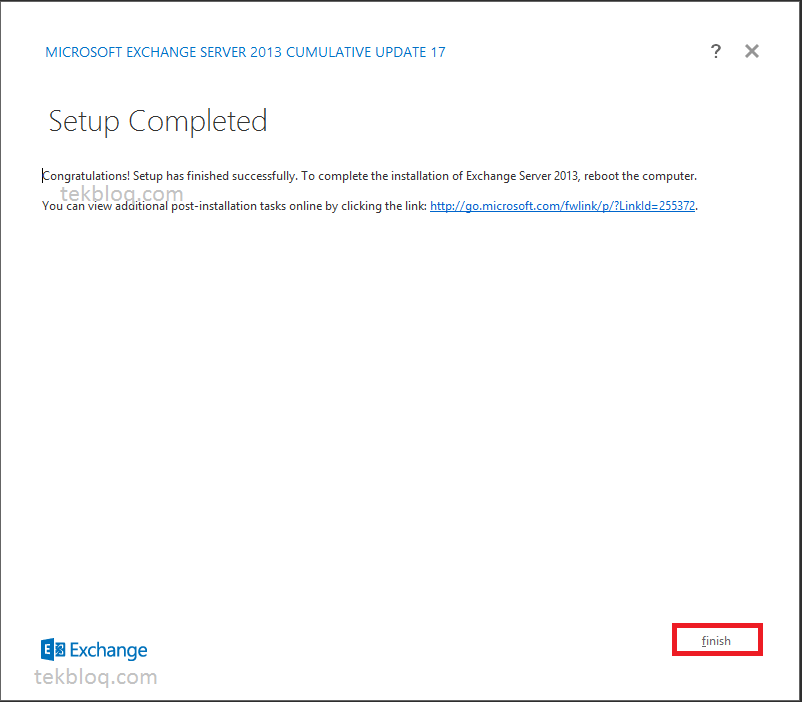Click the Exchange logo icon
Image resolution: width=802 pixels, height=702 pixels.
point(53,649)
